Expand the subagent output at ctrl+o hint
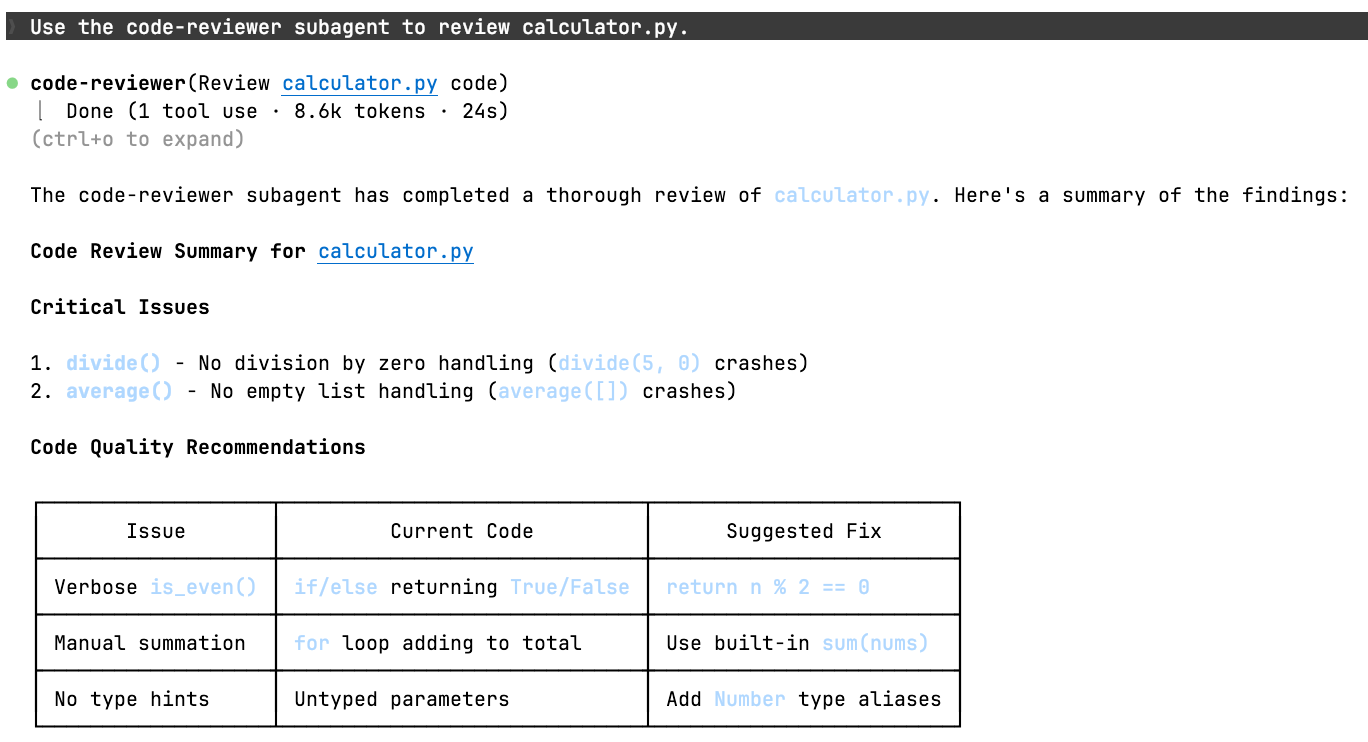 tap(137, 139)
